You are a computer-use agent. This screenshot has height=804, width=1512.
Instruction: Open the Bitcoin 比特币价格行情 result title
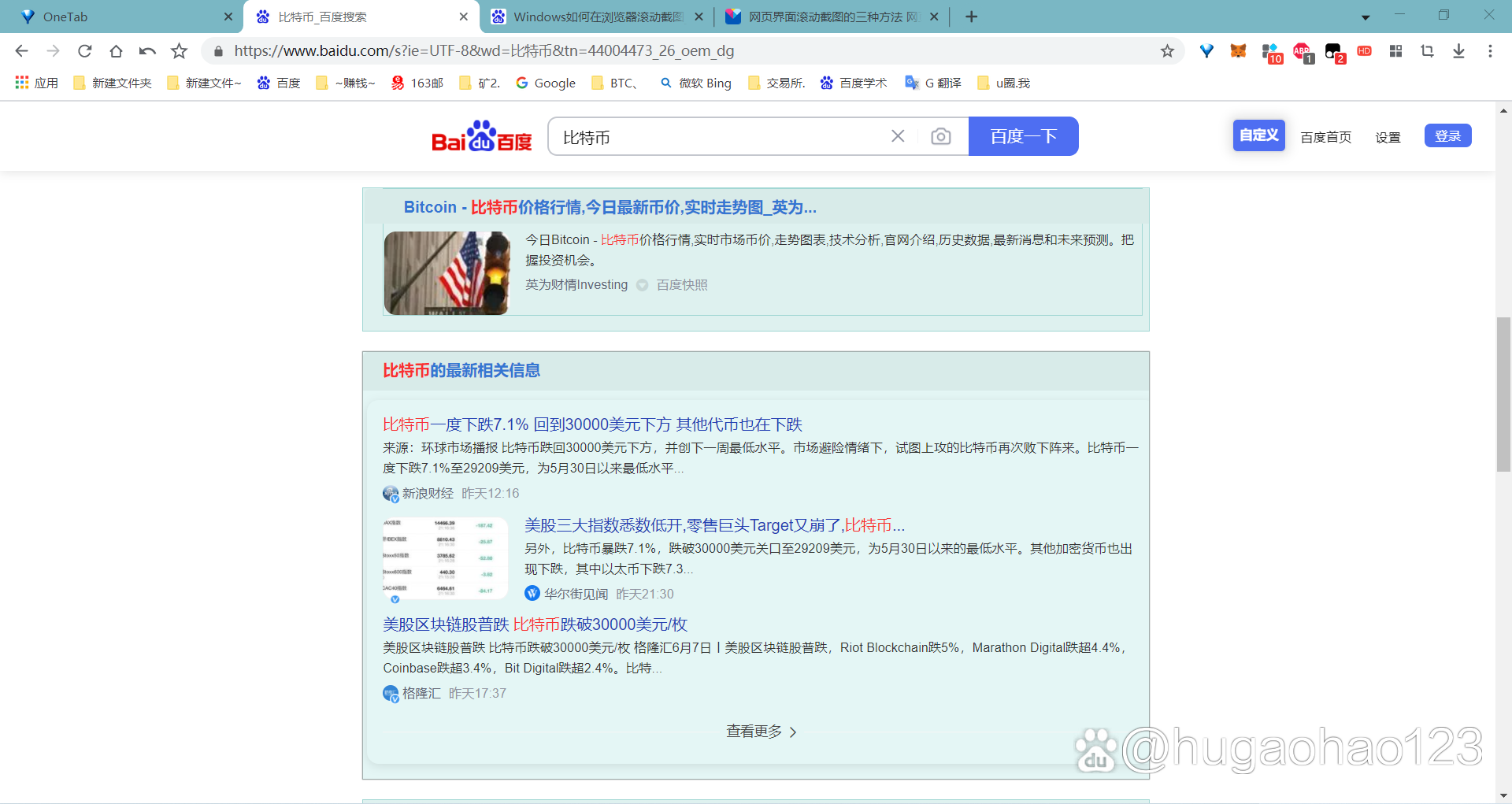click(x=610, y=207)
